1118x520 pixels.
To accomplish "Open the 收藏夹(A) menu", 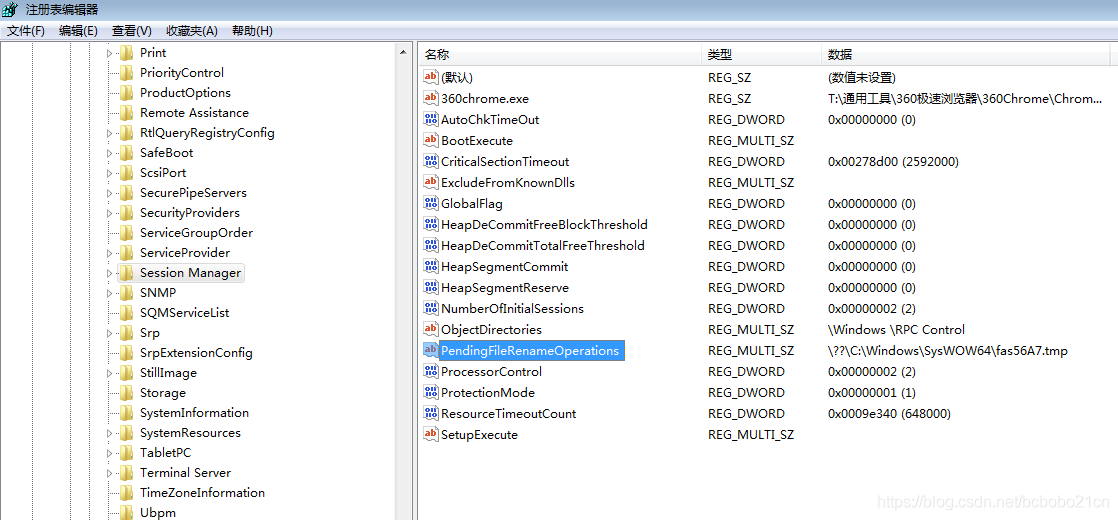I will click(x=192, y=31).
